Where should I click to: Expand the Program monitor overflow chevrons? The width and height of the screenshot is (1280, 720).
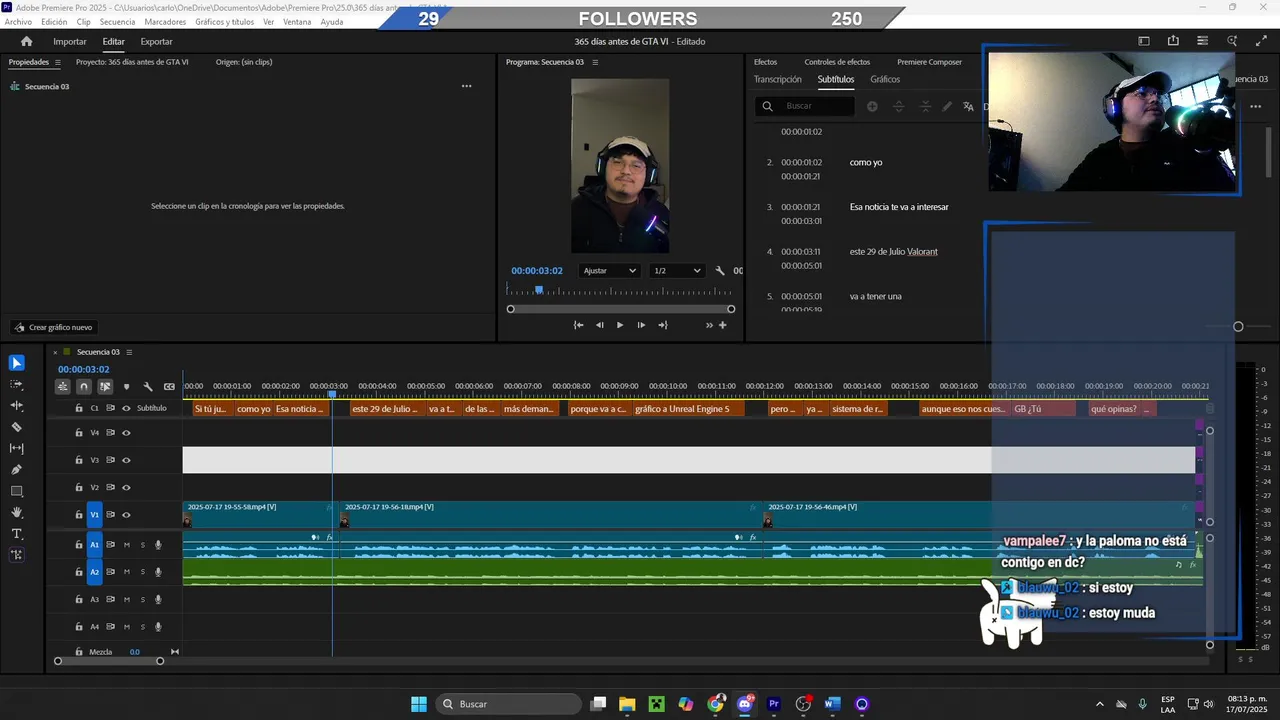click(x=709, y=325)
